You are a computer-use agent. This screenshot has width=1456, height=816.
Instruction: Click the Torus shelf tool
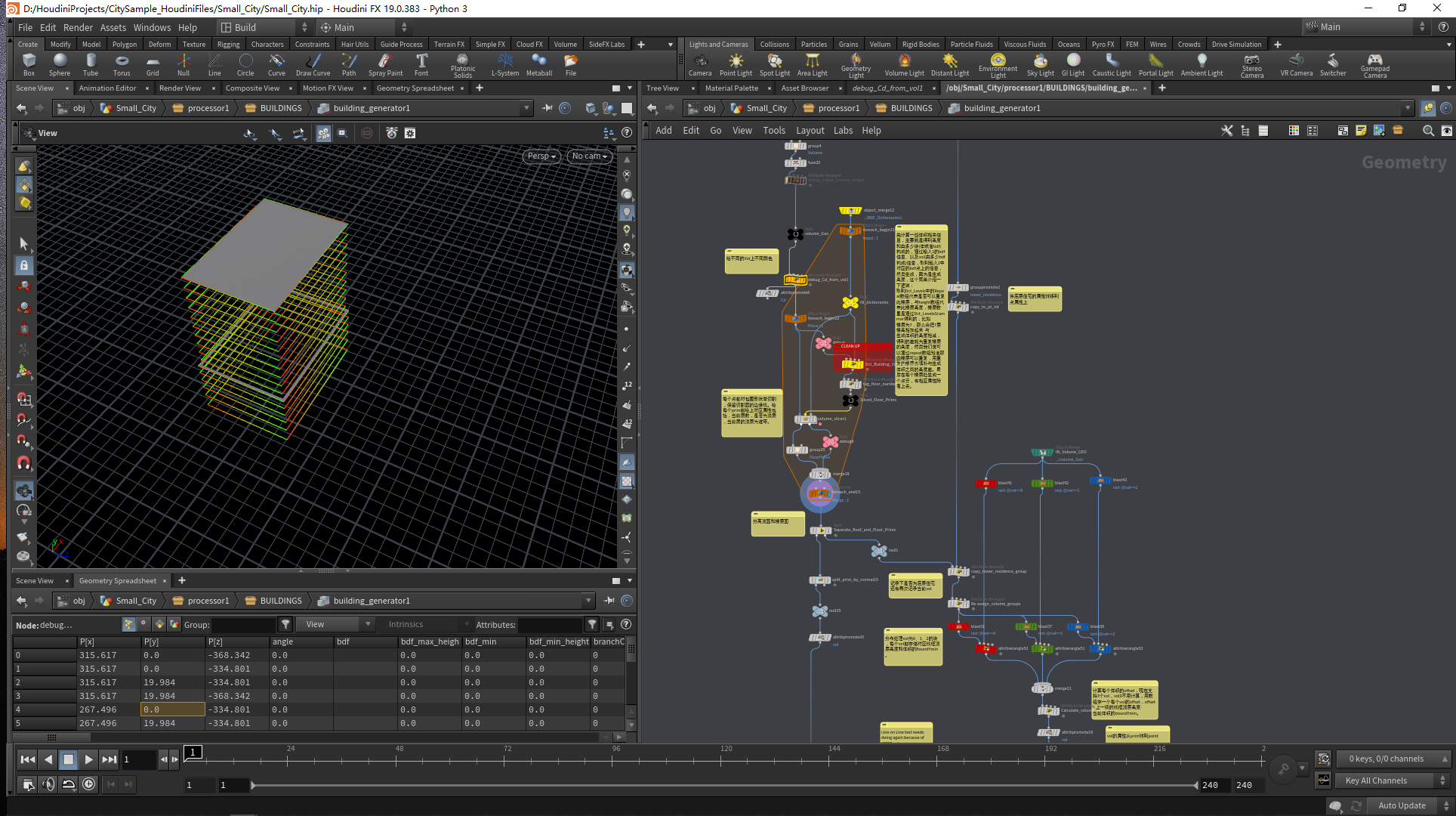122,64
